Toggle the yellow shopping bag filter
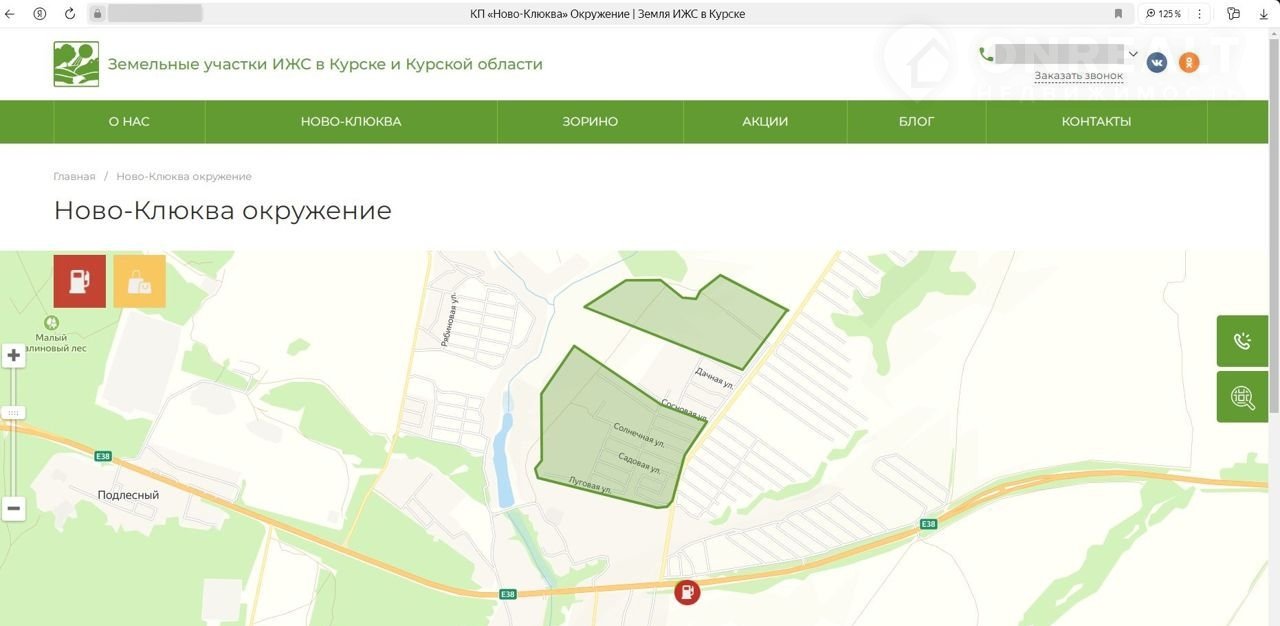The width and height of the screenshot is (1280, 626). (x=139, y=281)
